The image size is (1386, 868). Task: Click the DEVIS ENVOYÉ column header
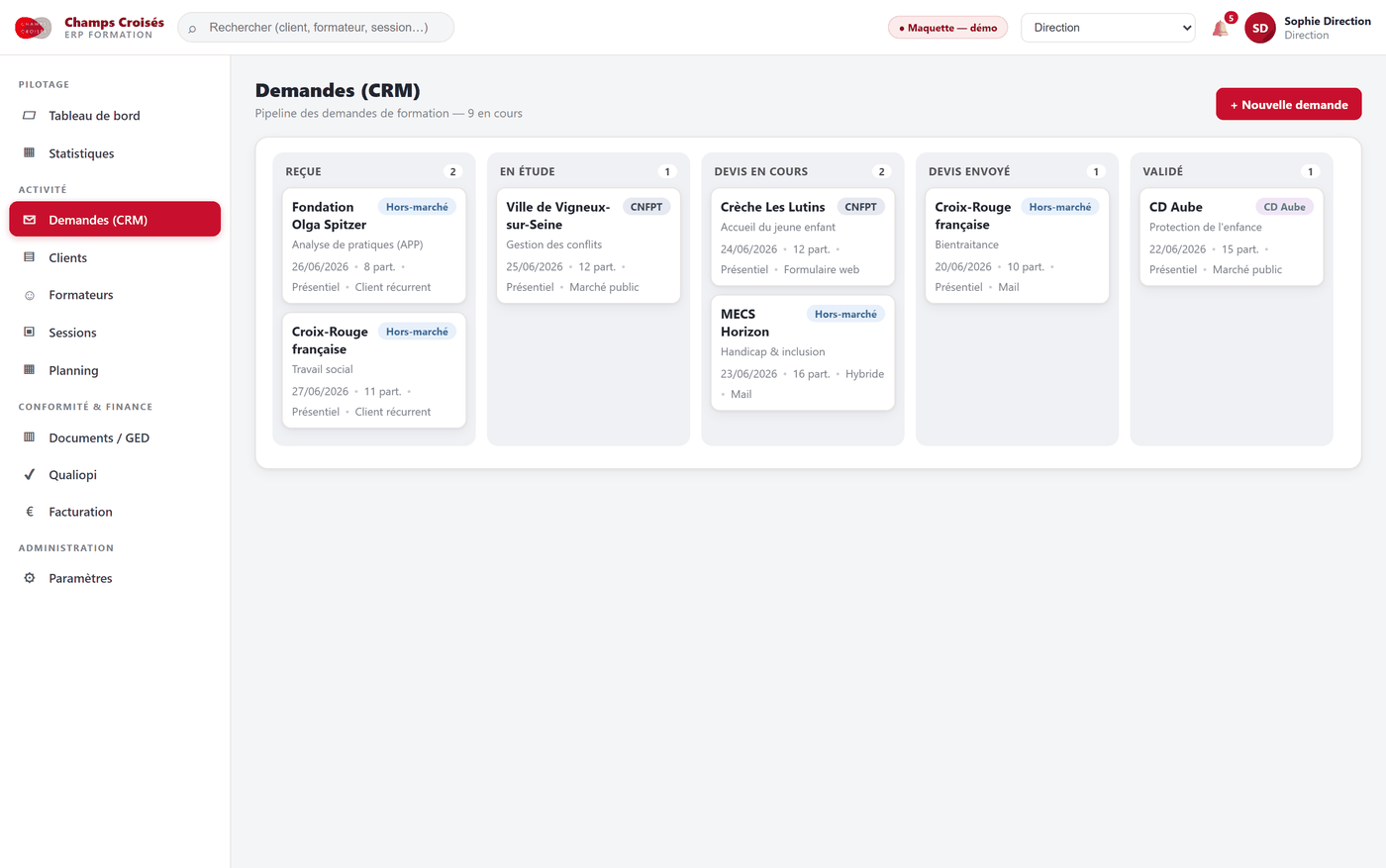click(x=969, y=171)
